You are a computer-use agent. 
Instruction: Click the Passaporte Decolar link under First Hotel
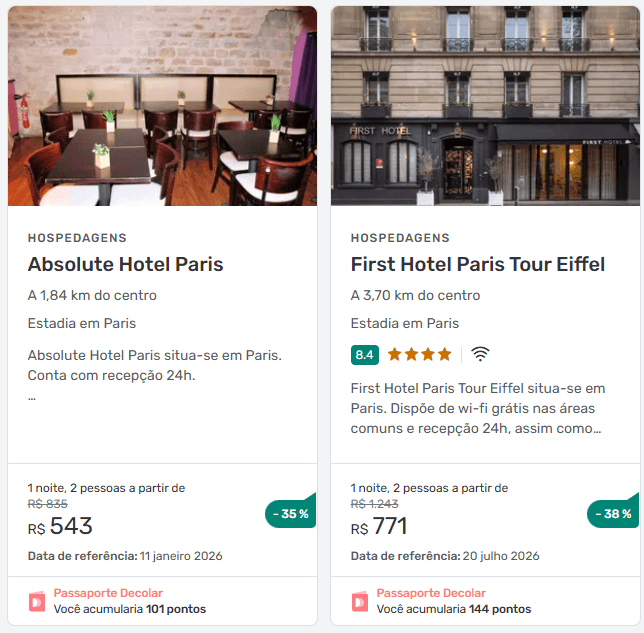click(x=431, y=593)
